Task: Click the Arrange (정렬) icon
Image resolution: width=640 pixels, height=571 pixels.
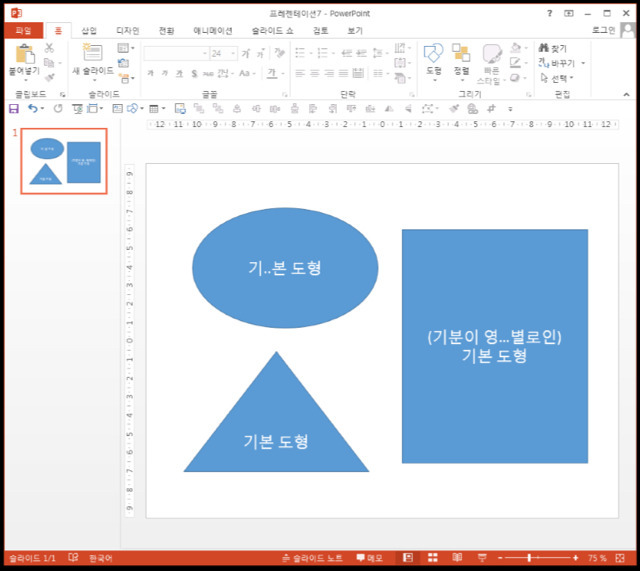Action: [461, 54]
